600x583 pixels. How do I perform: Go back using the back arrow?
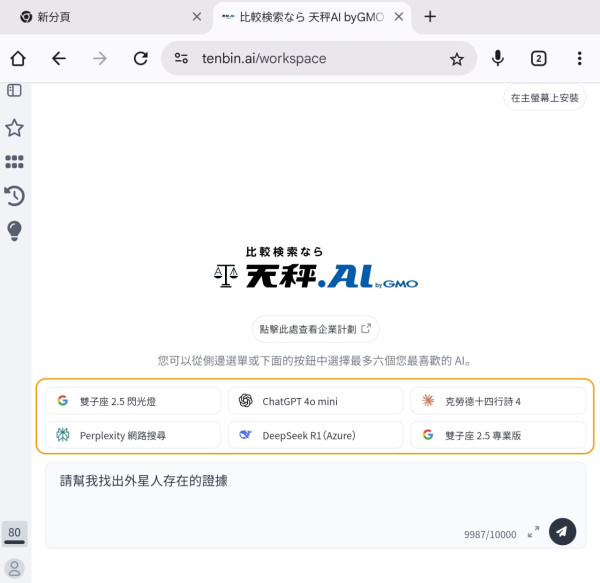point(59,59)
